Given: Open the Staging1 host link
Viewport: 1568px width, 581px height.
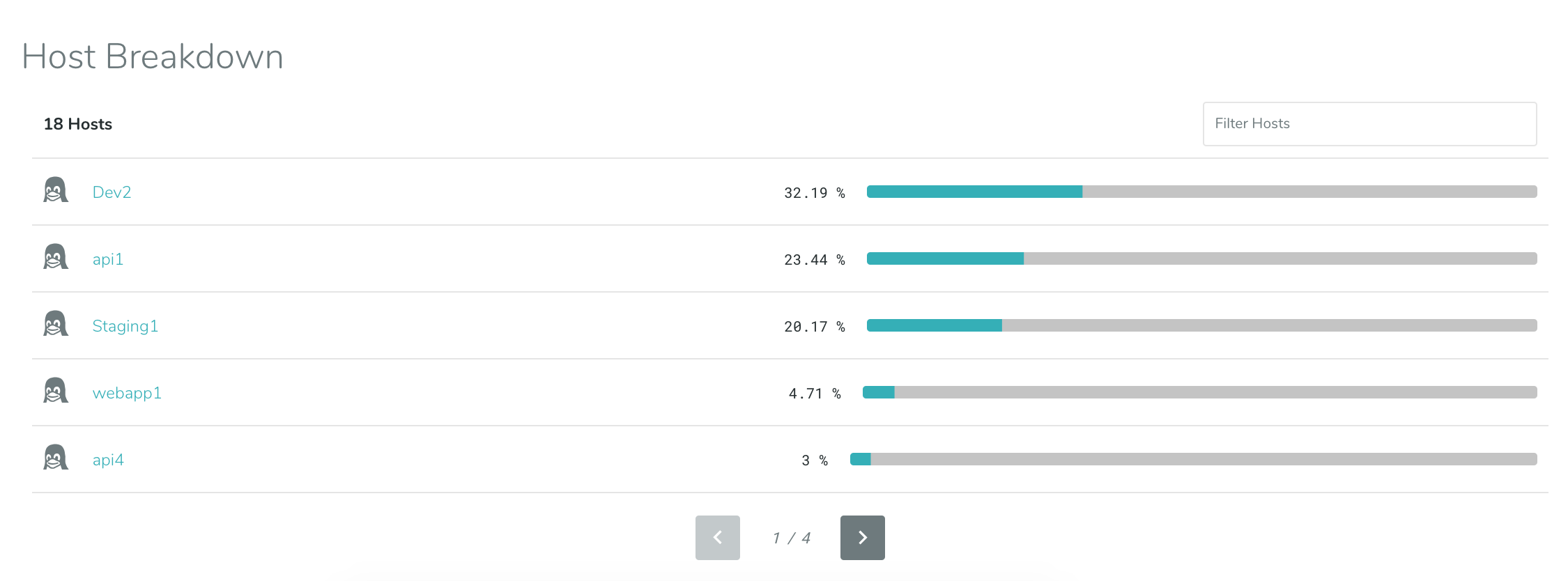Looking at the screenshot, I should pos(125,326).
